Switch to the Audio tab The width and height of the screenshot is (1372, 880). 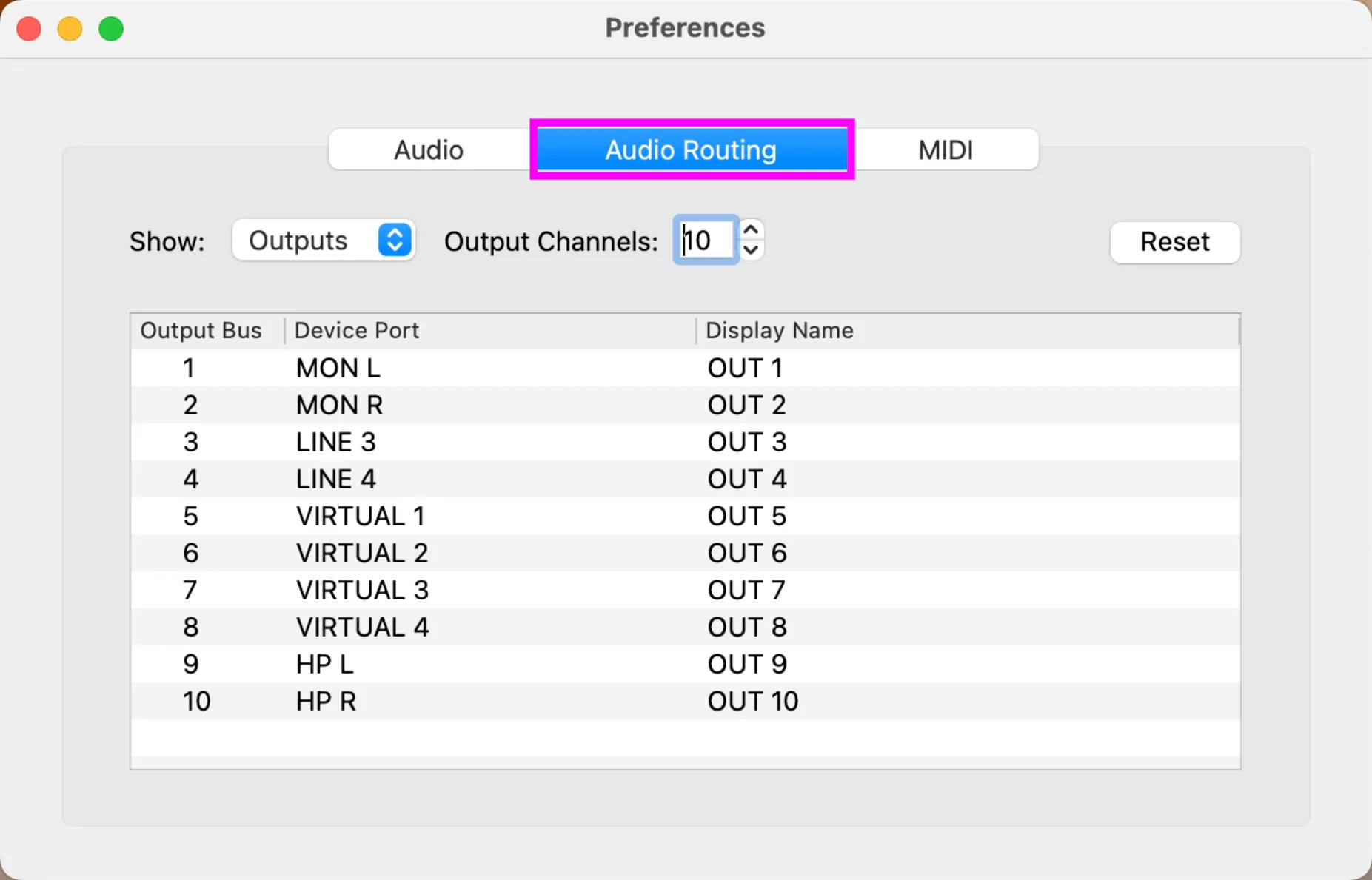point(429,150)
